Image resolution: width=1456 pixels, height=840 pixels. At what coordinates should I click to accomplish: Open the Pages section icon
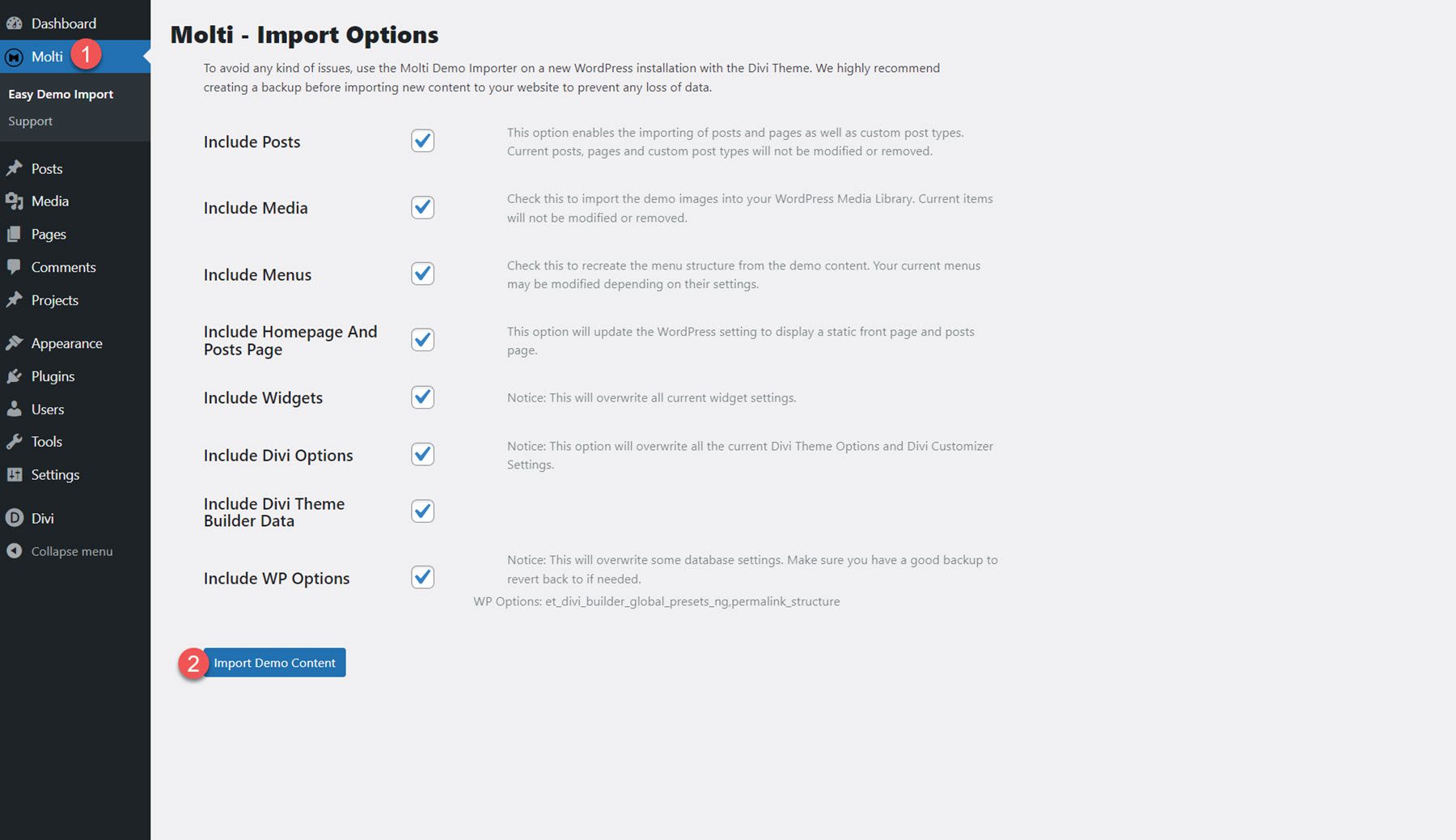click(x=16, y=234)
